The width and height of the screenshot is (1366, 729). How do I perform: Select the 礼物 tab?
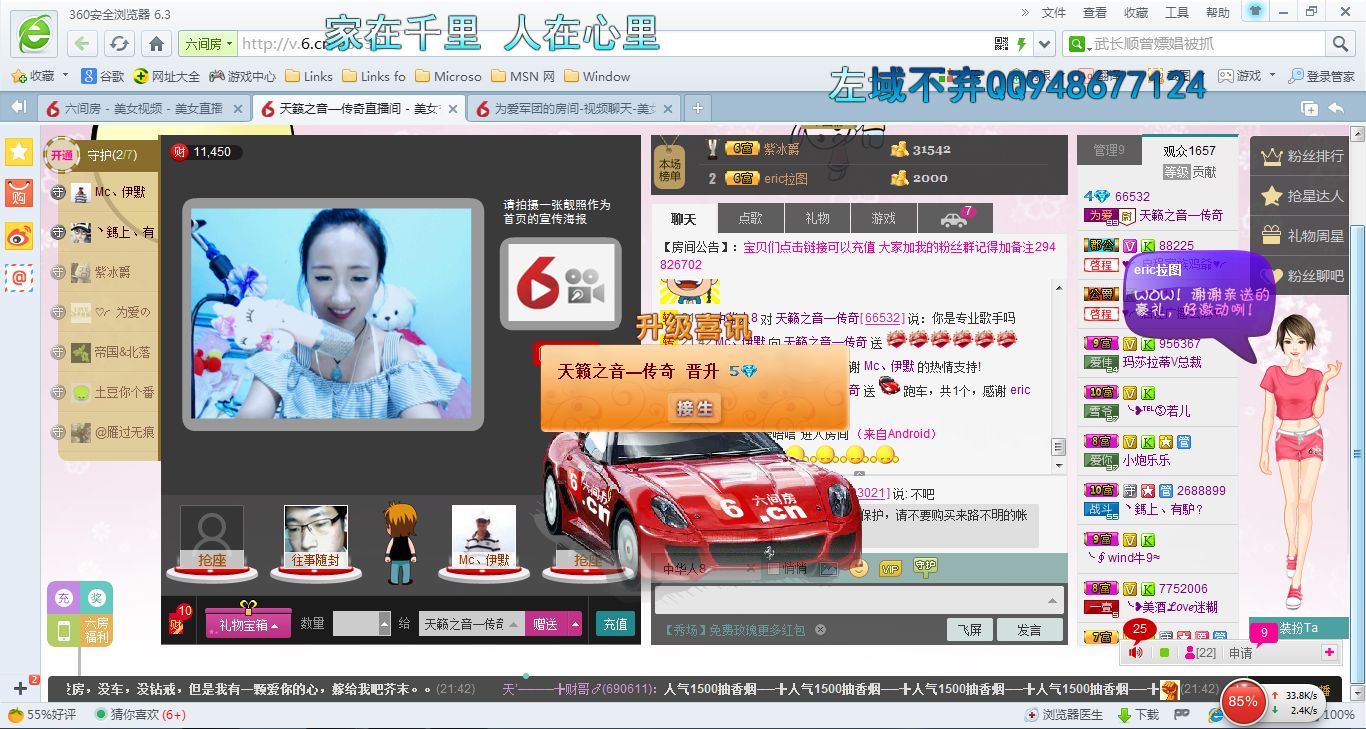click(x=817, y=218)
